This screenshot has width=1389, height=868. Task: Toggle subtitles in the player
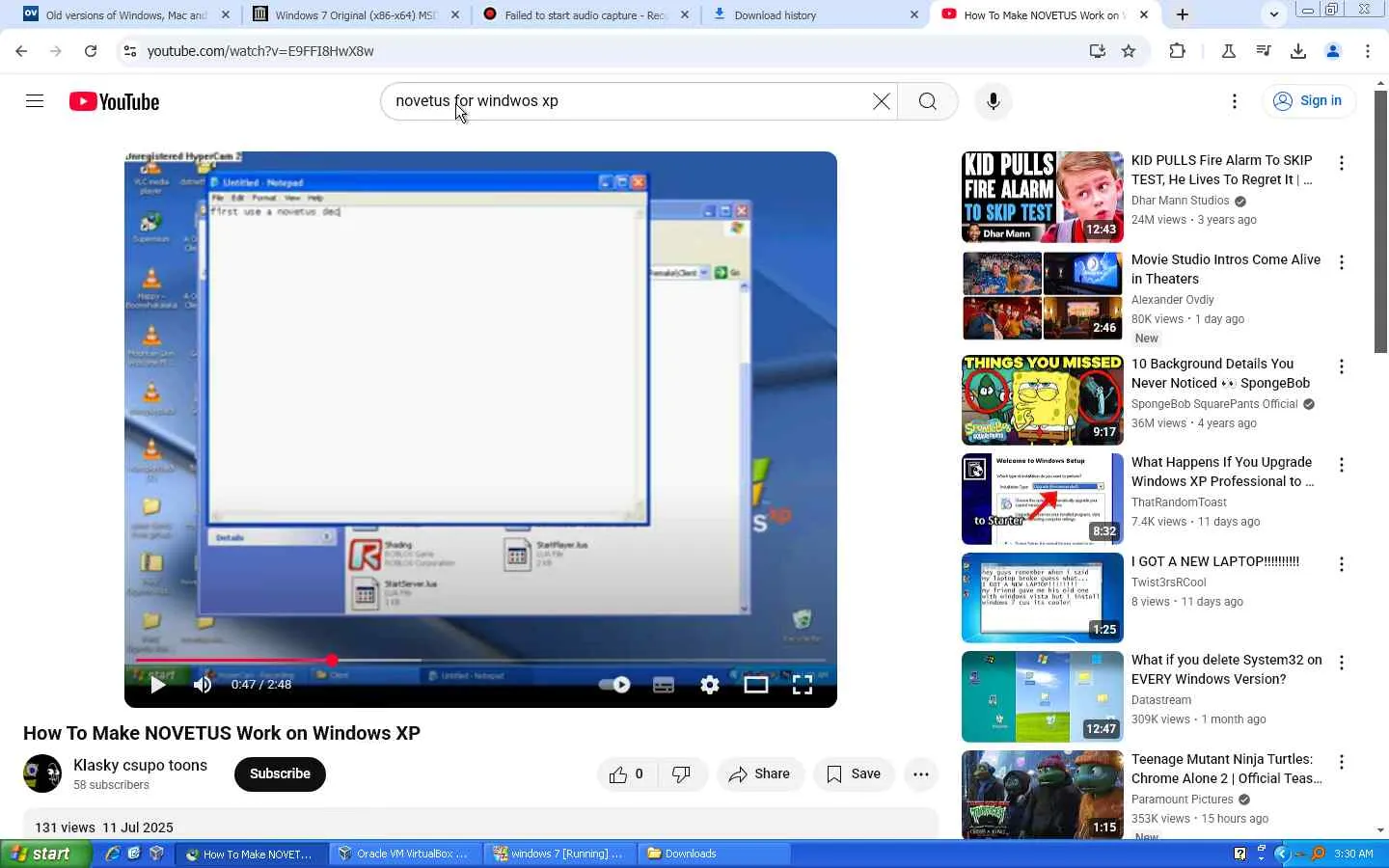[664, 685]
